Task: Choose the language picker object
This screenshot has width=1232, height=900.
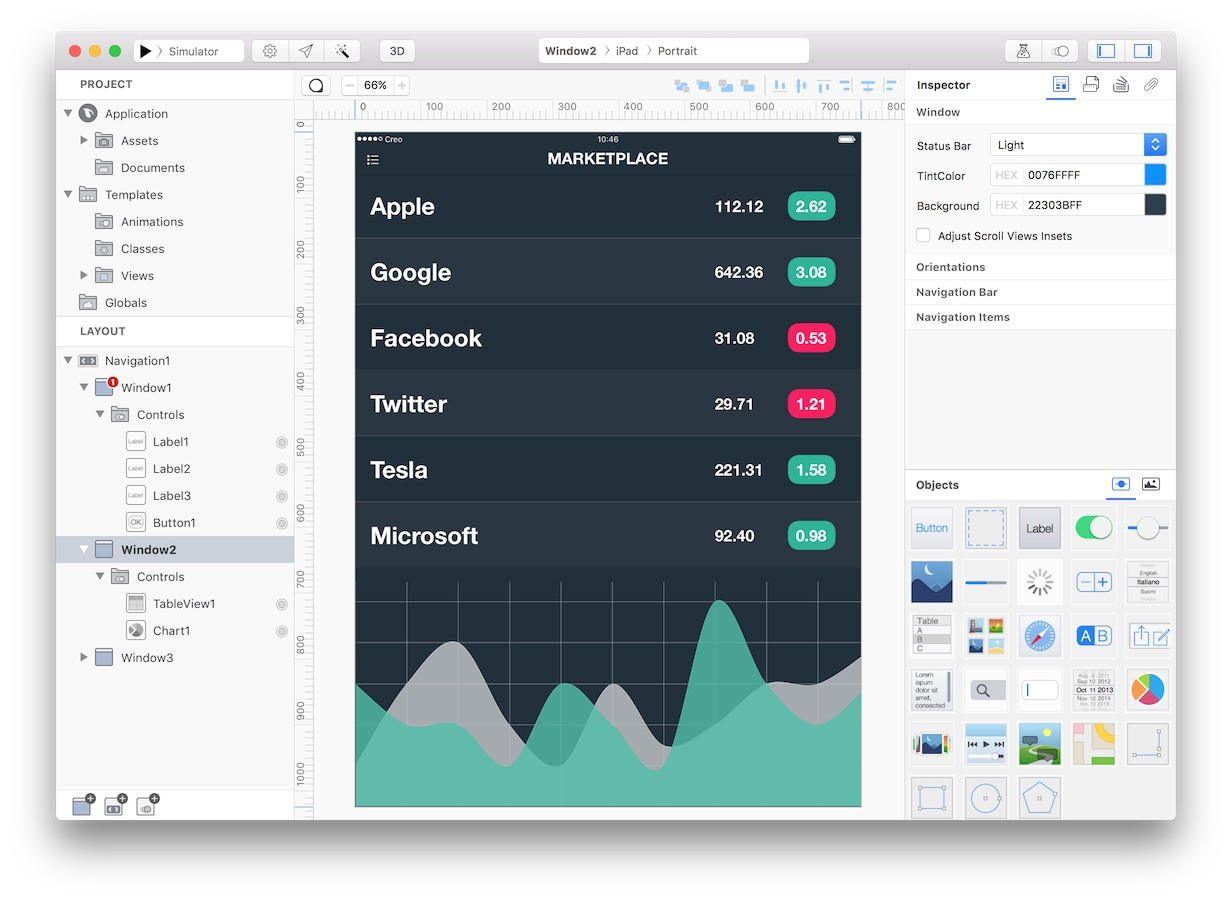Action: 1148,581
